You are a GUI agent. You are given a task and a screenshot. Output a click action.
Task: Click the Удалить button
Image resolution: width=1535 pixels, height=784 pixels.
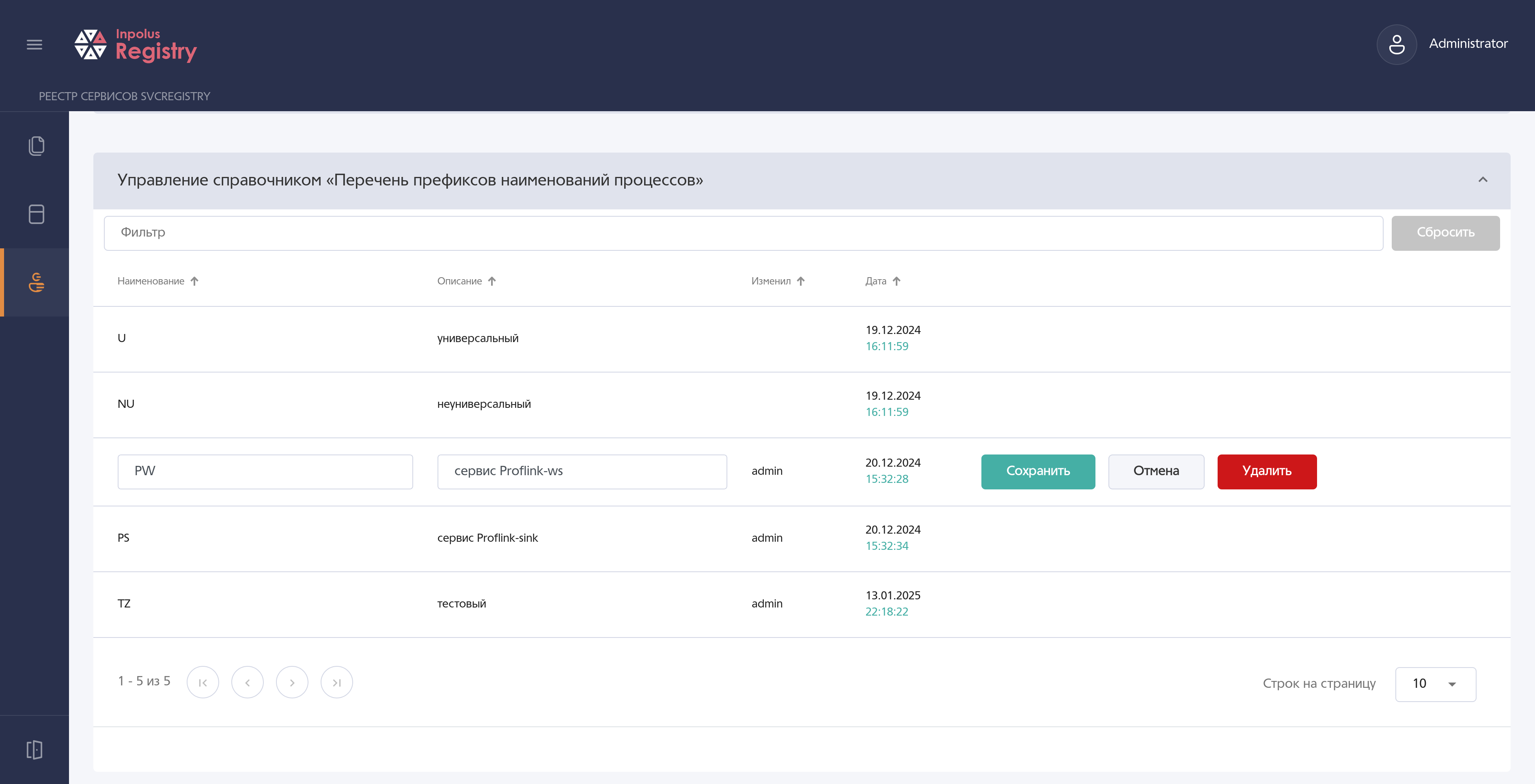[1267, 472]
